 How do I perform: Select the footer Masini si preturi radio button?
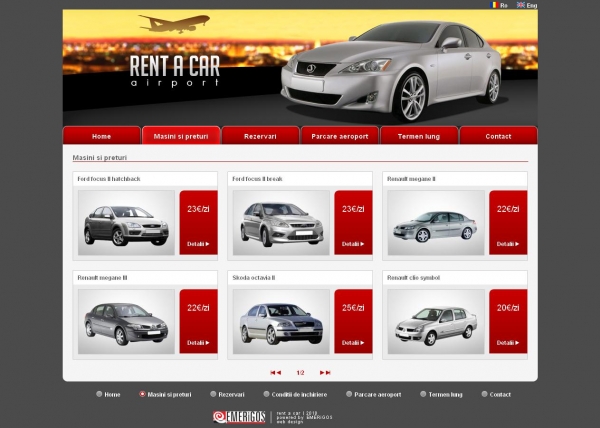[x=142, y=394]
